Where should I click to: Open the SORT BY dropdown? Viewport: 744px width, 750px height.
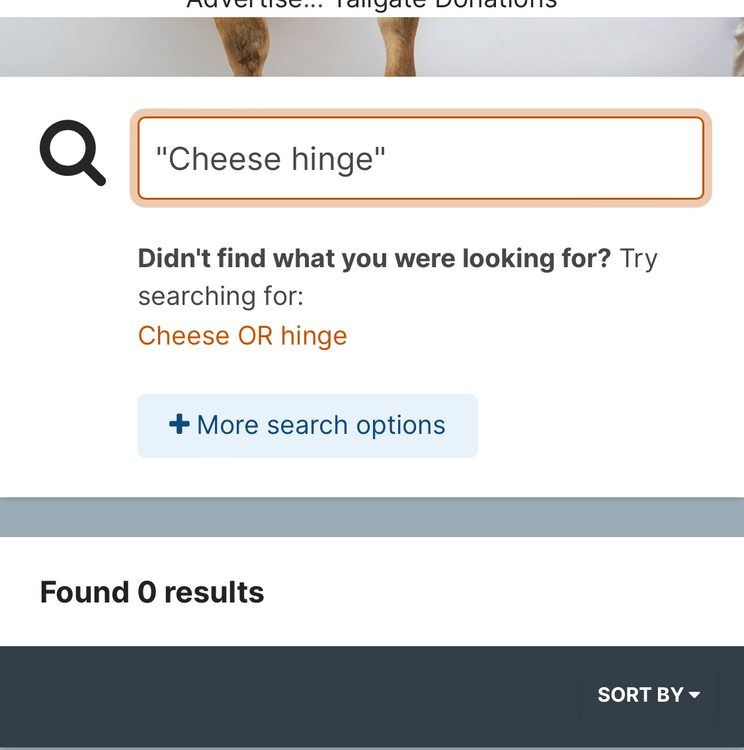pyautogui.click(x=649, y=695)
